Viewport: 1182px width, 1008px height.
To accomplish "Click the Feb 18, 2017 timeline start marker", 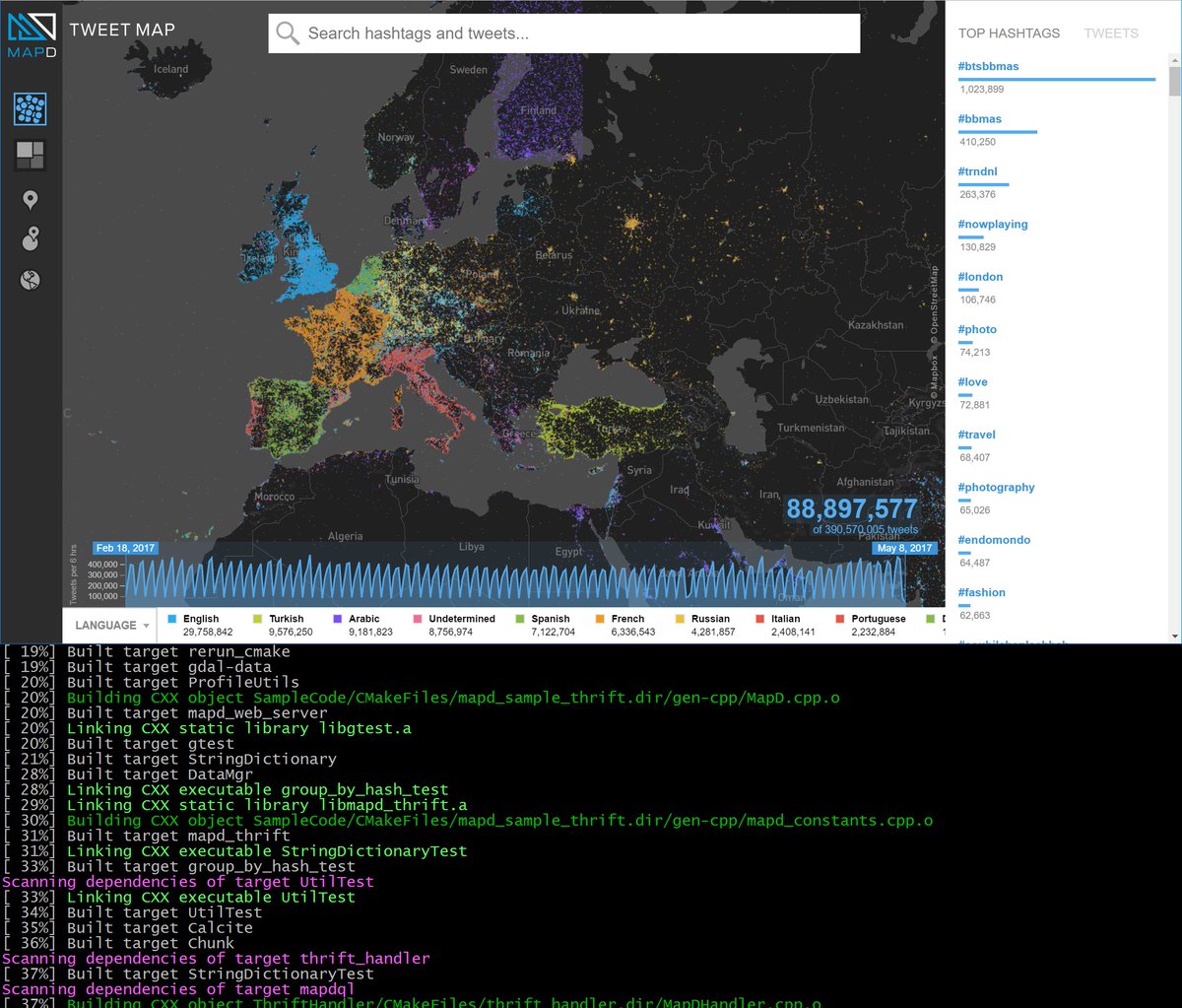I will 125,548.
